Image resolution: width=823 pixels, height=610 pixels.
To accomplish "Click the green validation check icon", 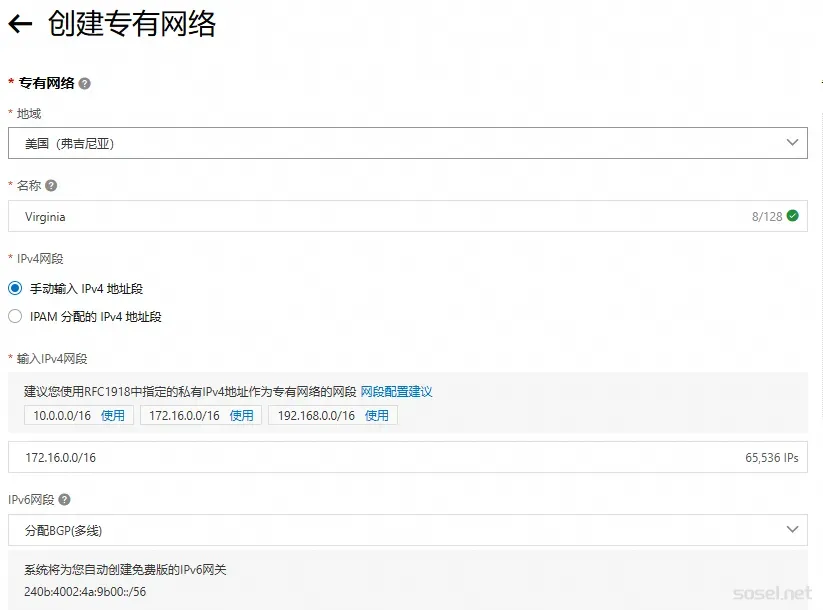I will click(x=793, y=216).
